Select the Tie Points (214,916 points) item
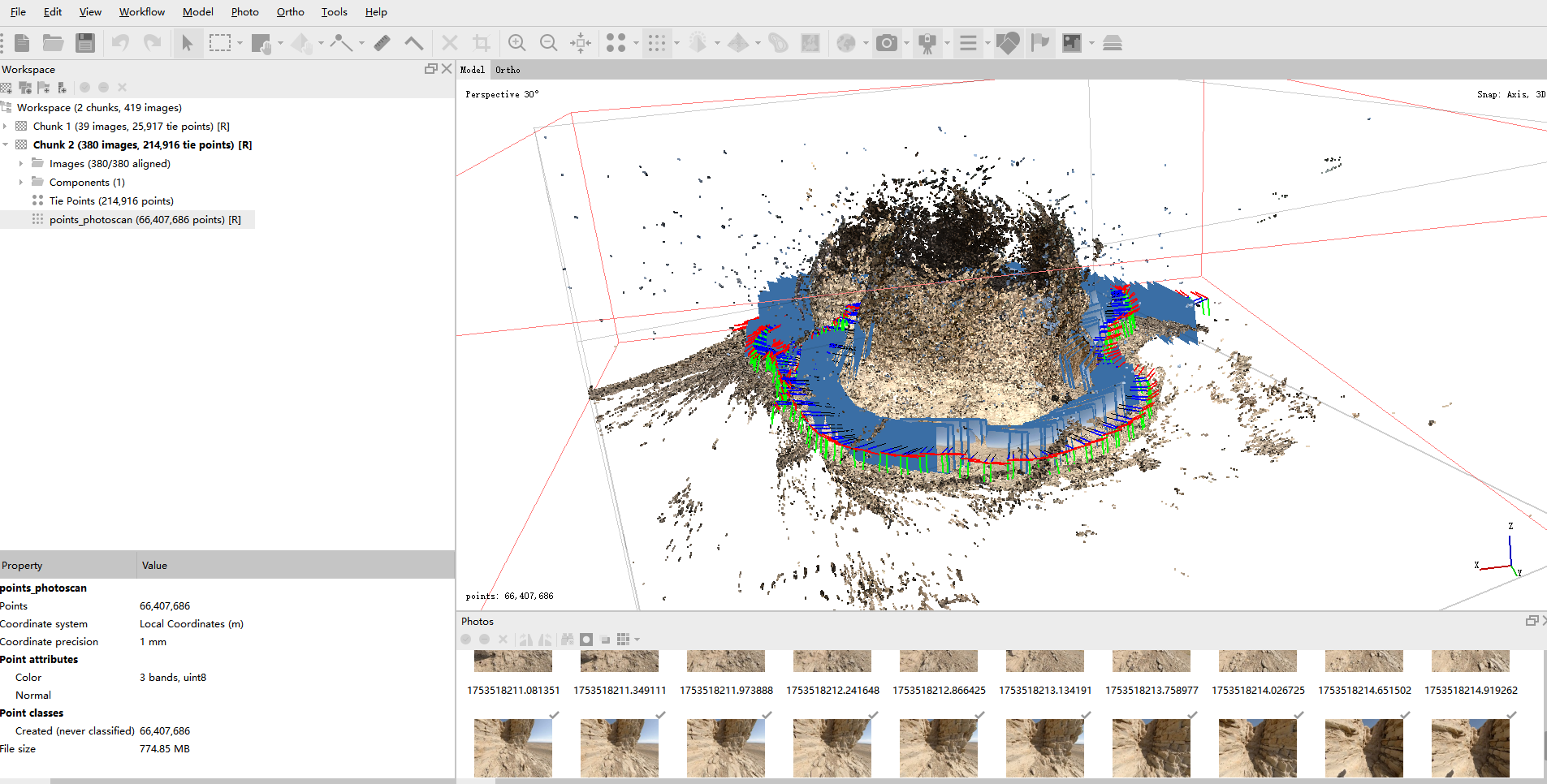This screenshot has height=784, width=1547. coord(110,201)
